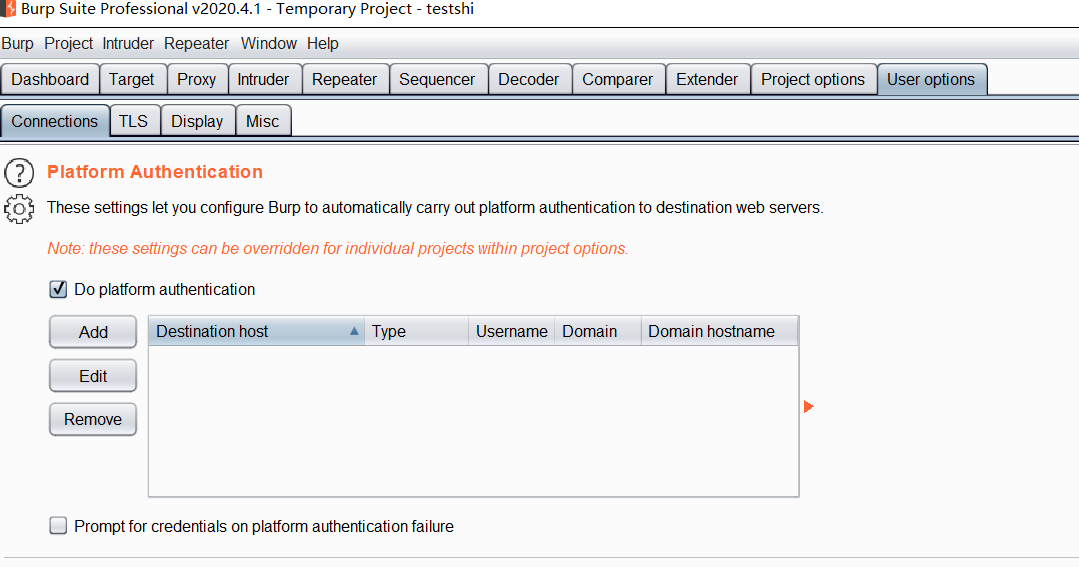This screenshot has width=1079, height=567.
Task: Select the Decoder tab
Action: tap(528, 79)
